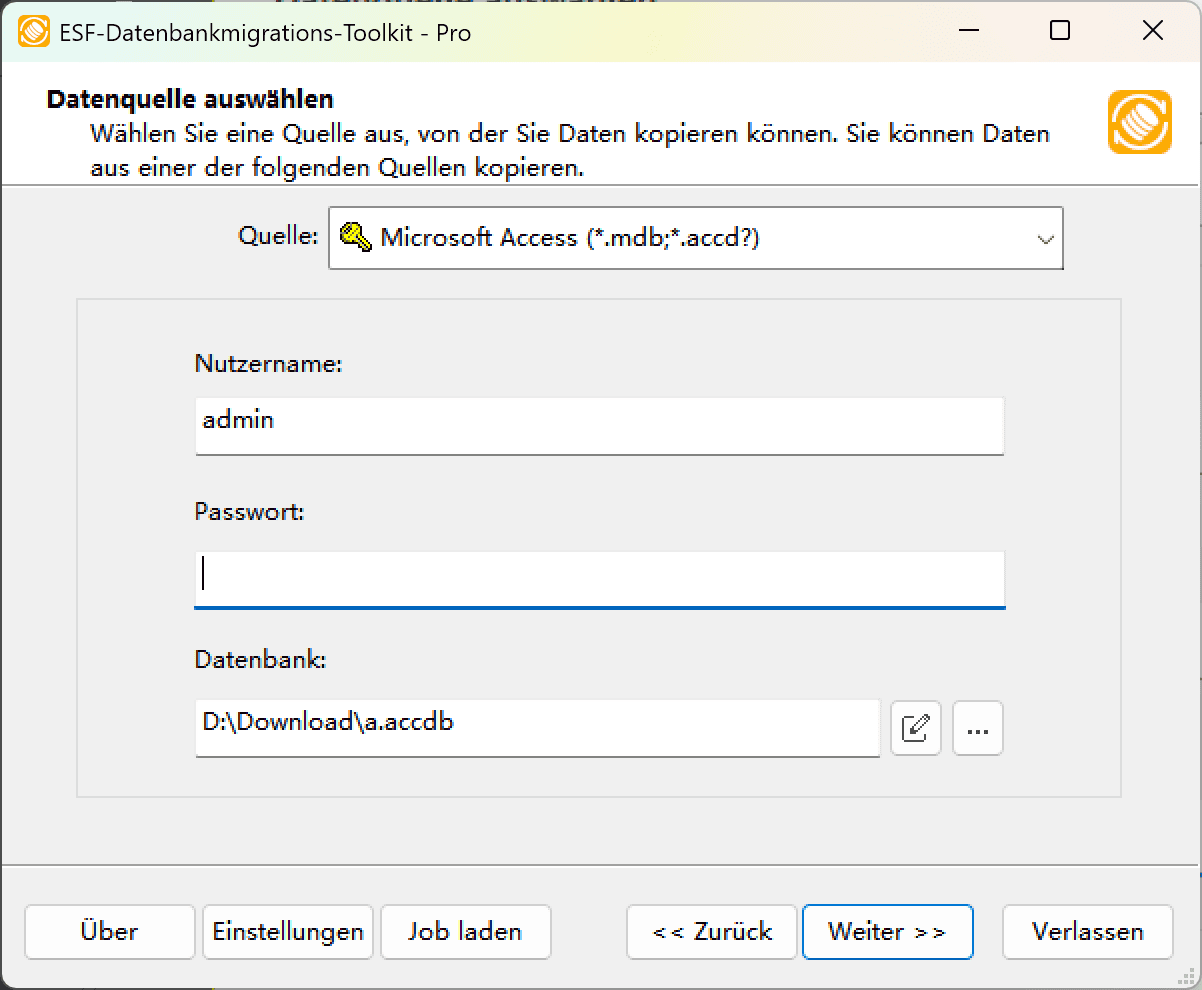Screen dimensions: 1202x990
Task: Click the pencil edit icon next to Datenbank
Action: (915, 728)
